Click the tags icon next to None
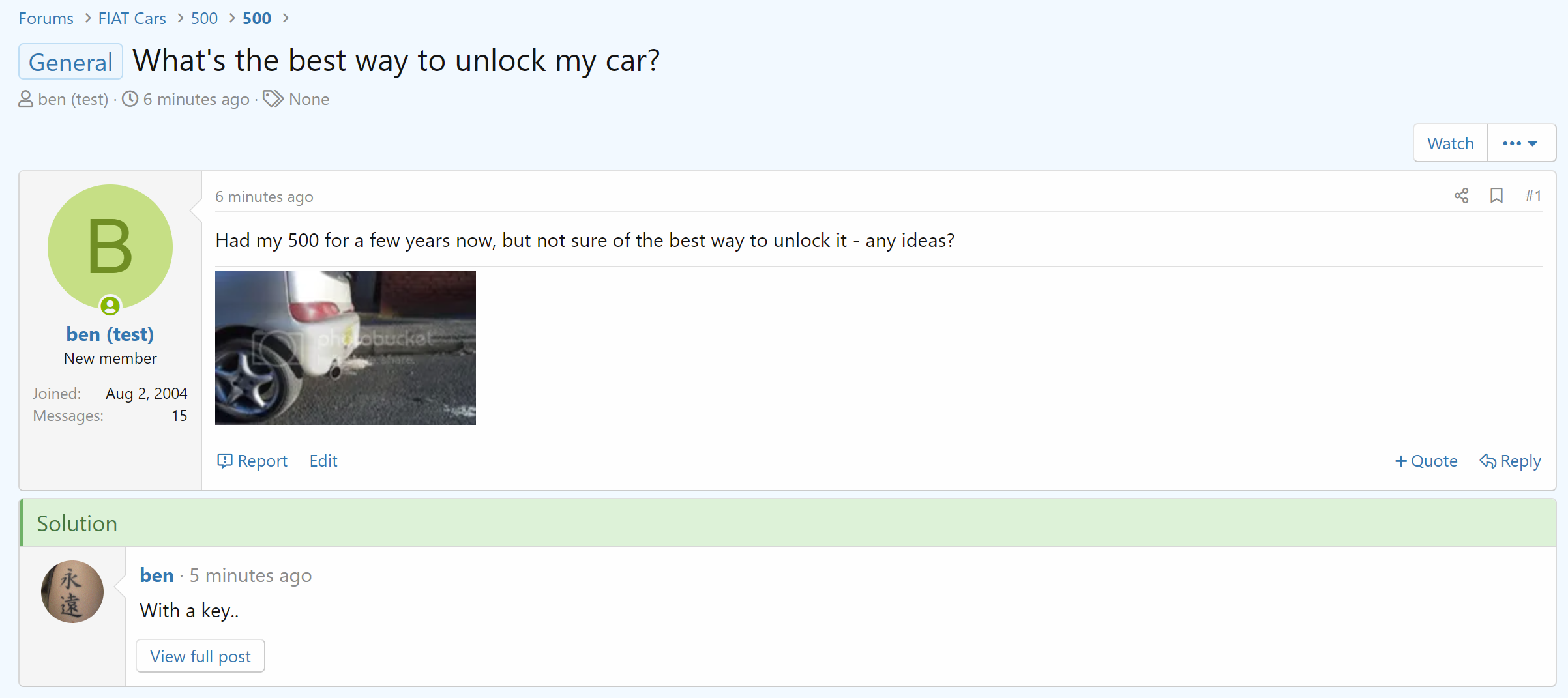 273,99
